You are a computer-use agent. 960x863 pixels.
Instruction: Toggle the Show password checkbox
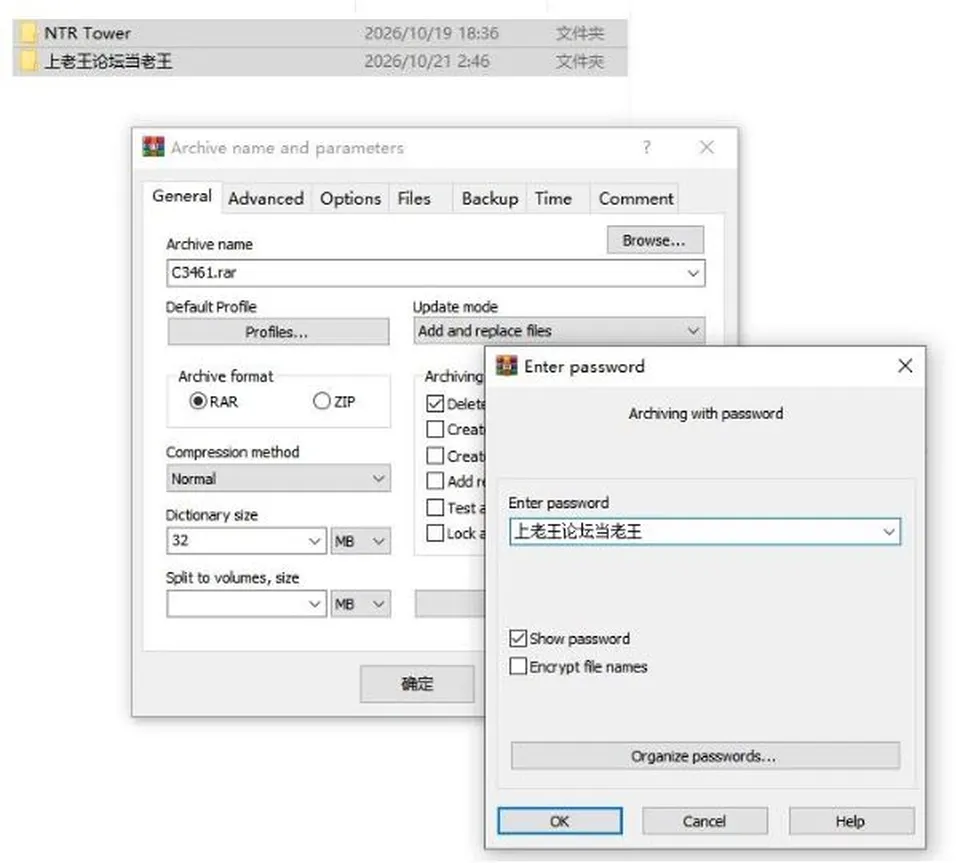518,638
